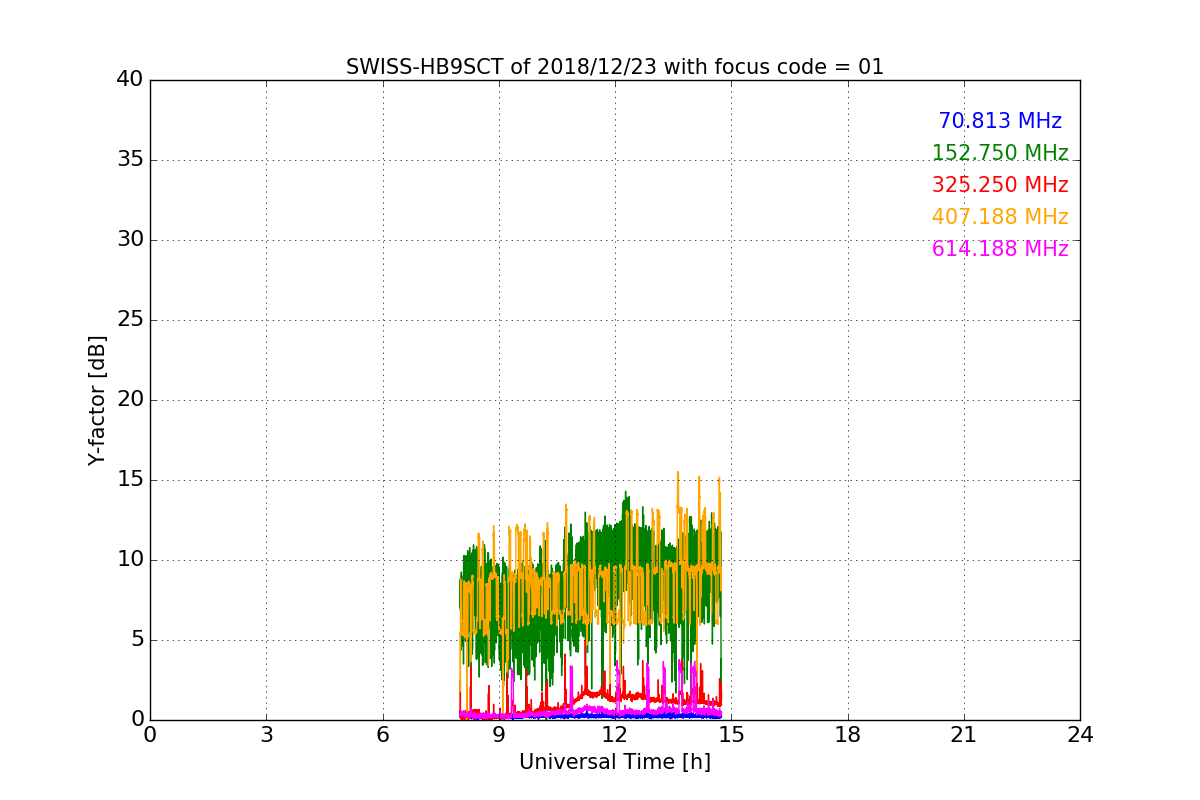The image size is (1200, 800).
Task: Click the x-axis tick label 6
Action: [x=383, y=735]
